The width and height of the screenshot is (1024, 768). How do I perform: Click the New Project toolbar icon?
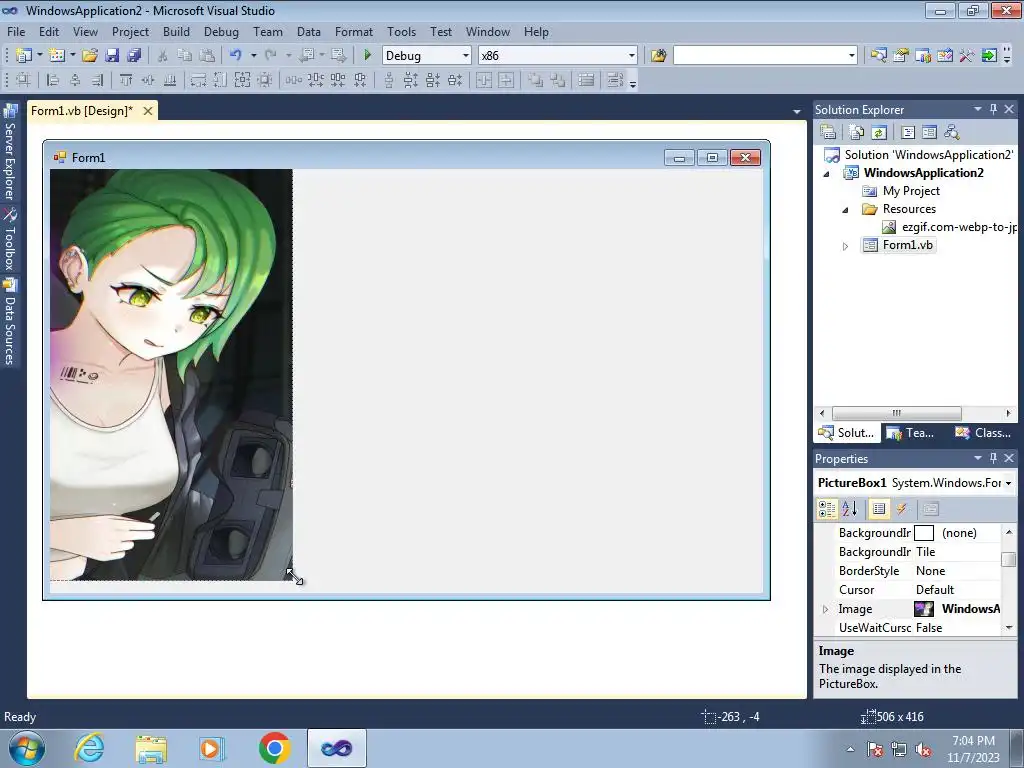click(x=24, y=56)
